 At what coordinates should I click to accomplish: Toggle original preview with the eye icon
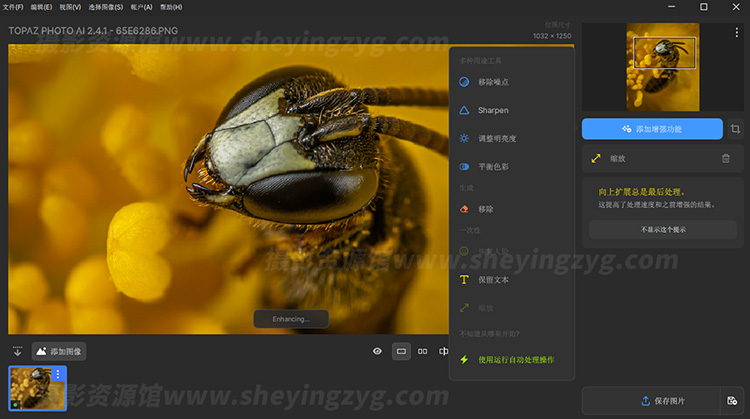coord(377,351)
